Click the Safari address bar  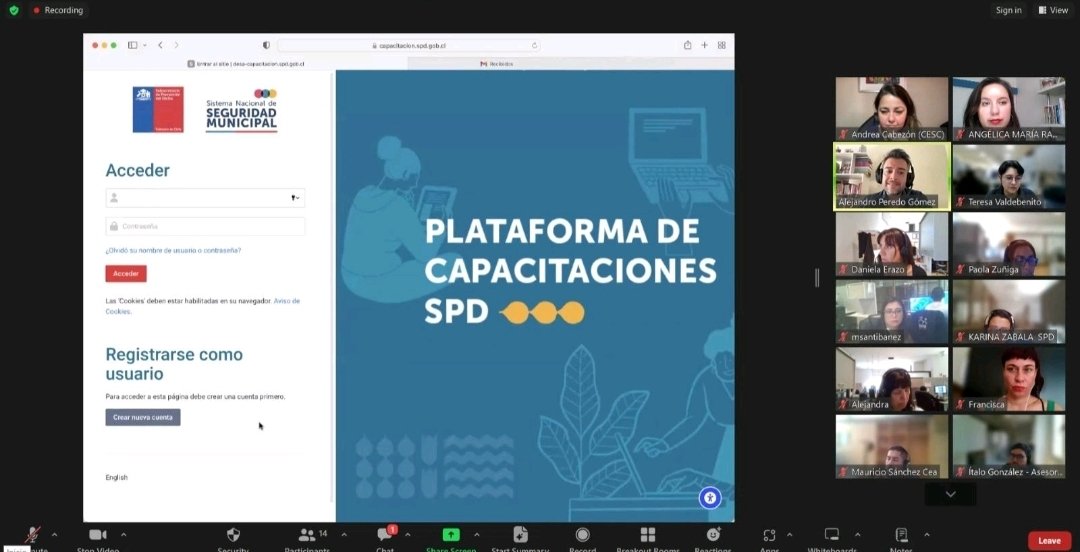pos(409,45)
